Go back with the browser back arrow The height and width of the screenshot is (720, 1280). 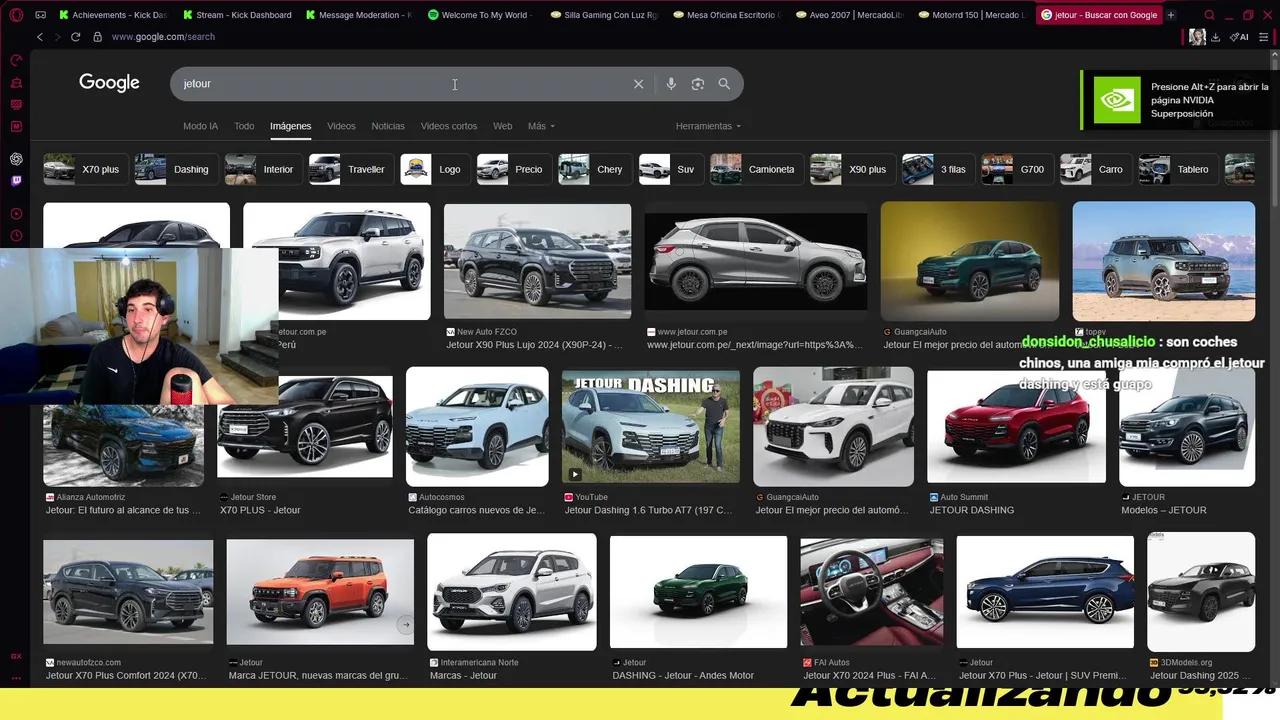pos(40,37)
